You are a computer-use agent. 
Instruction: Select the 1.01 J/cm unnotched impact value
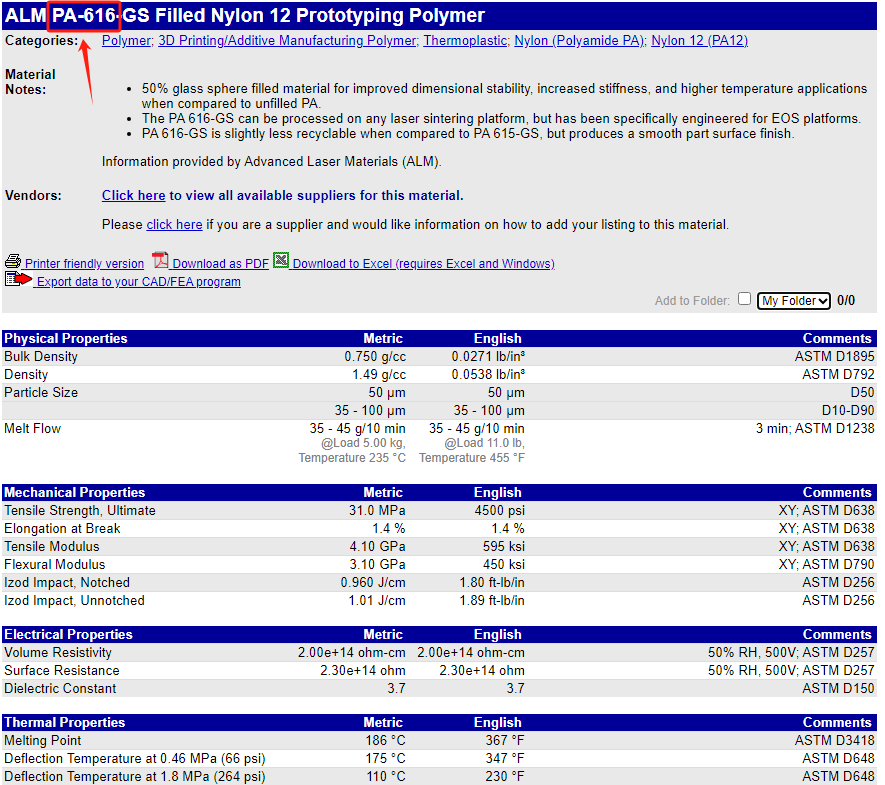click(x=377, y=601)
